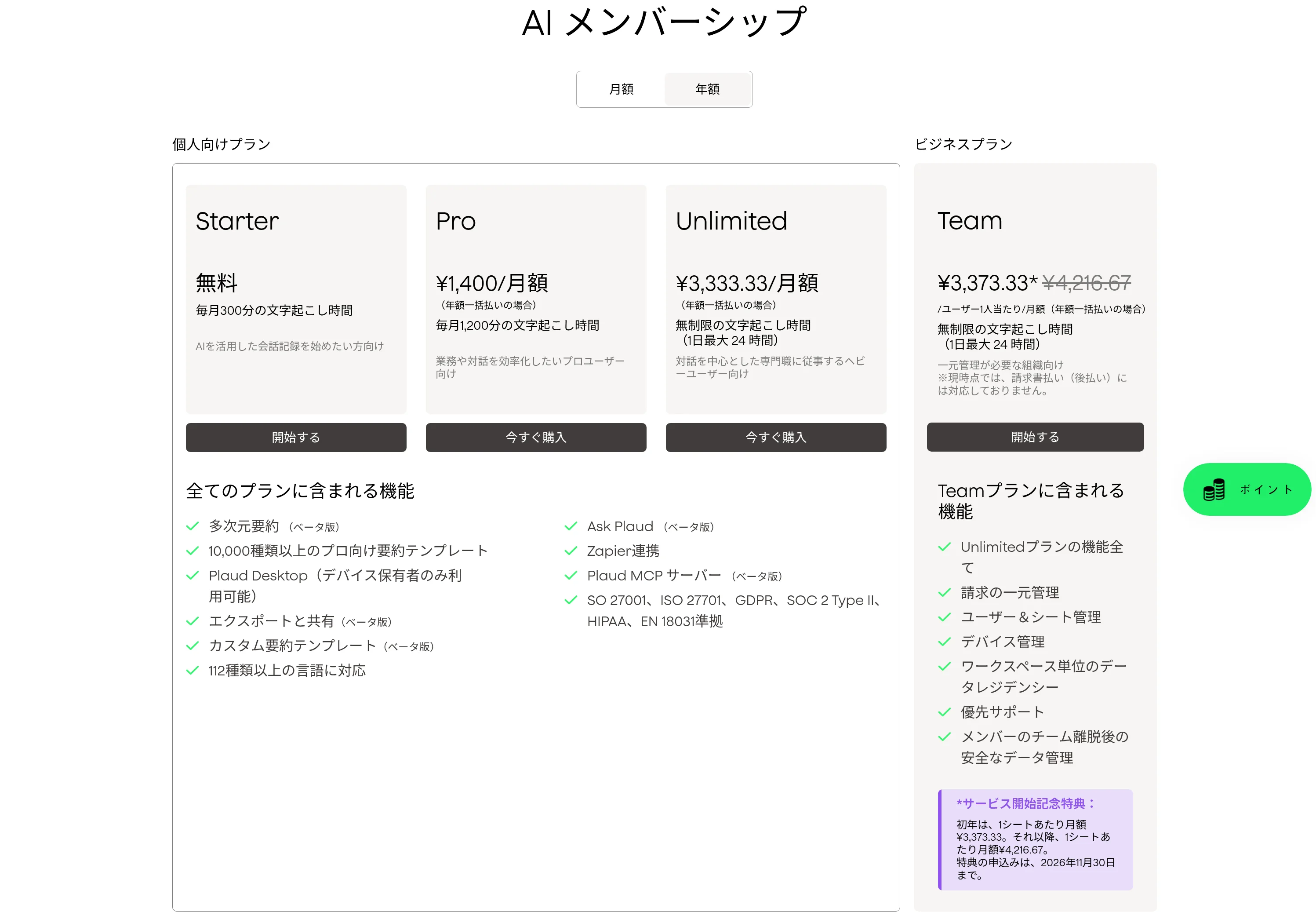Click checkmark beside エクスポートと共有
Screen dimensions: 1316x912
coord(193,621)
